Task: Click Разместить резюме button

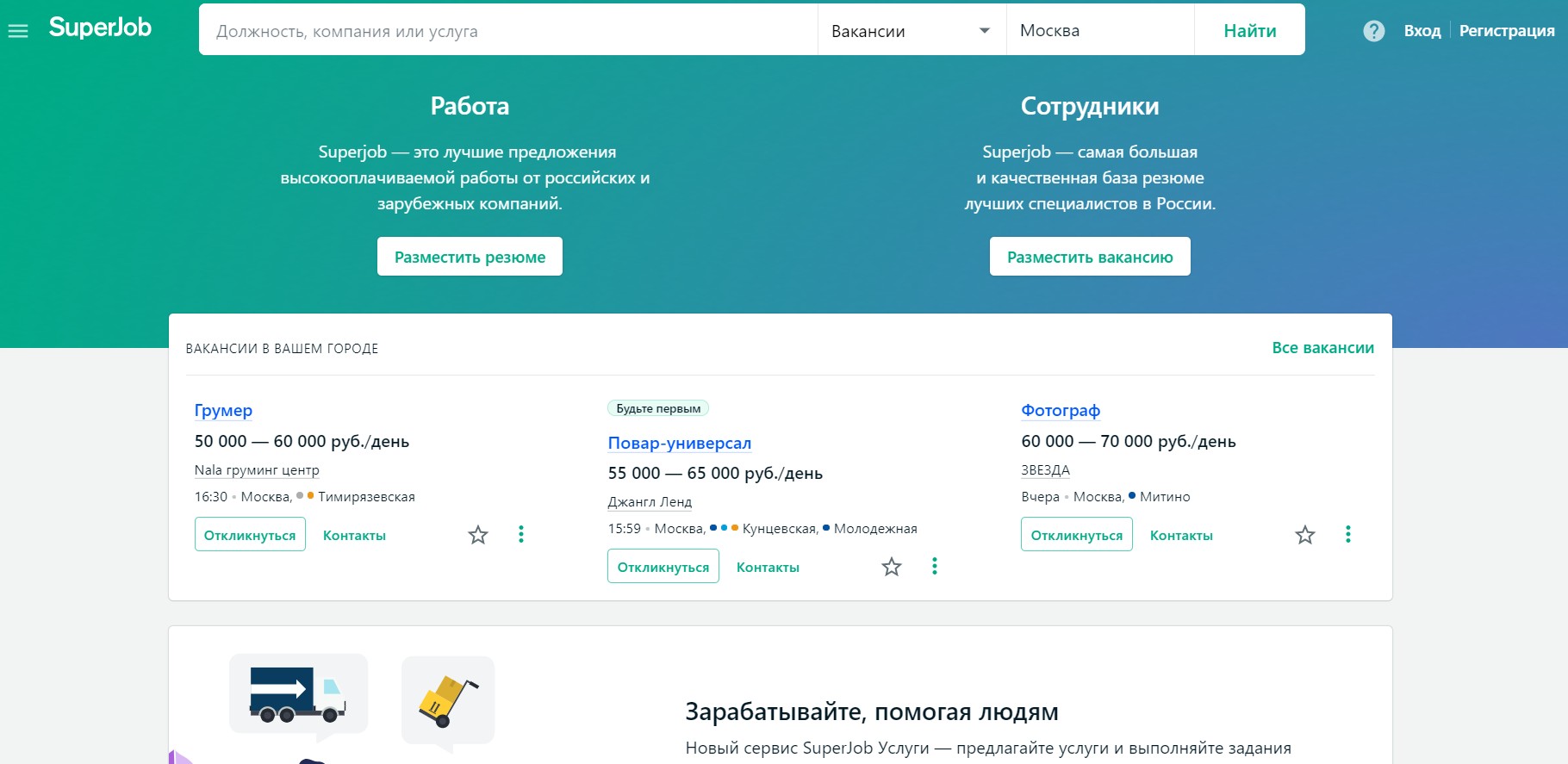Action: click(x=470, y=257)
